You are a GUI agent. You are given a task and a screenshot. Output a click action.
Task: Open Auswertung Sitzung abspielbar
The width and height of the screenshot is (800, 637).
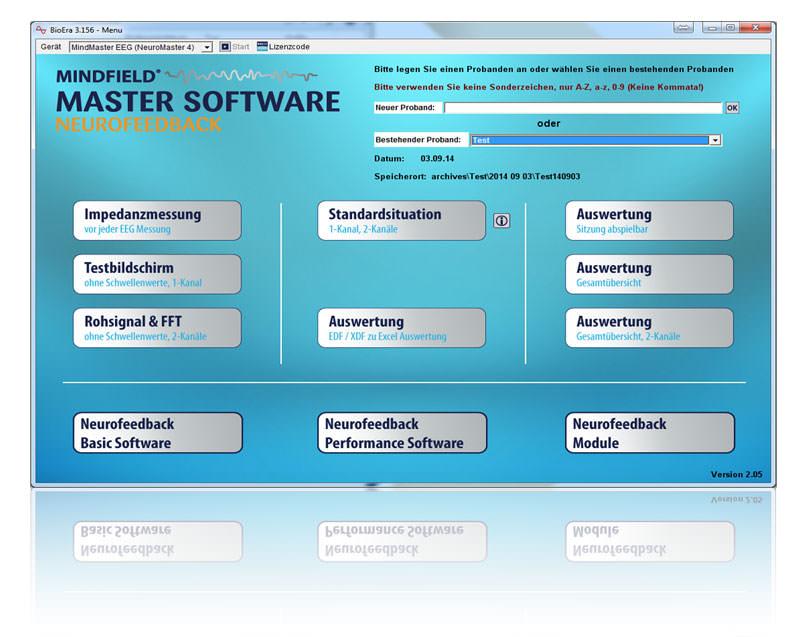[x=649, y=220]
